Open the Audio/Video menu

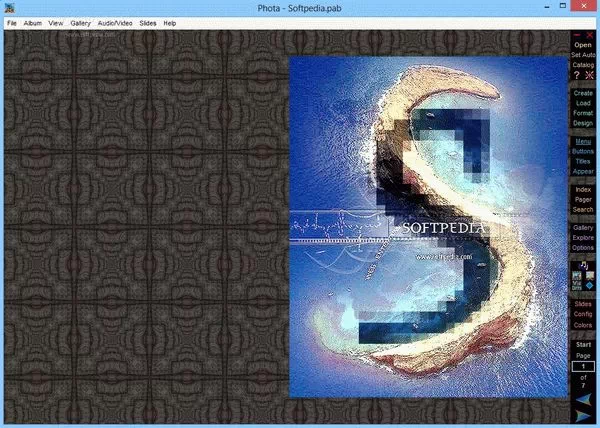[x=114, y=22]
